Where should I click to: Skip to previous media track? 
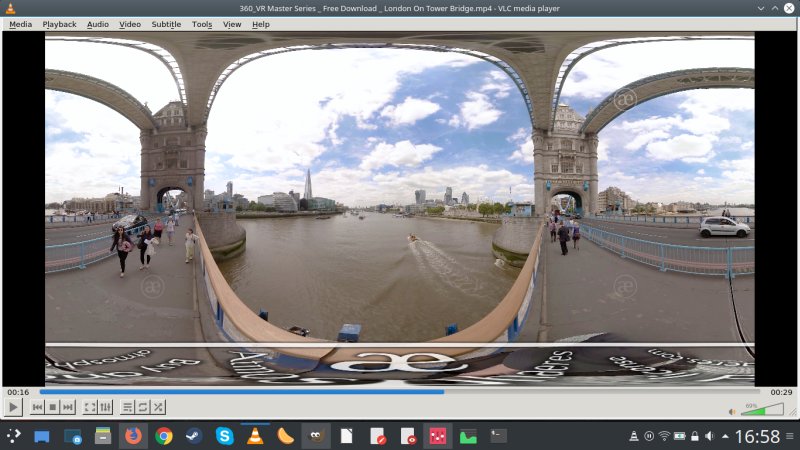38,407
